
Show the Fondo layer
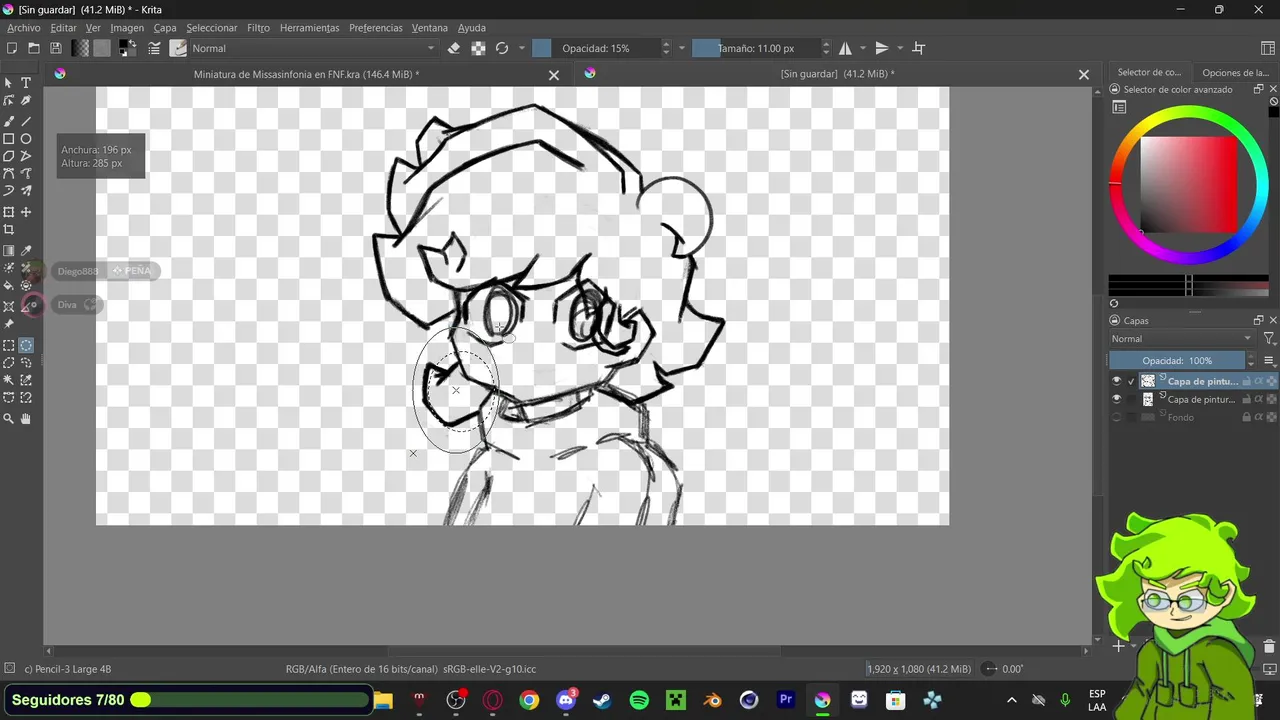tap(1117, 417)
